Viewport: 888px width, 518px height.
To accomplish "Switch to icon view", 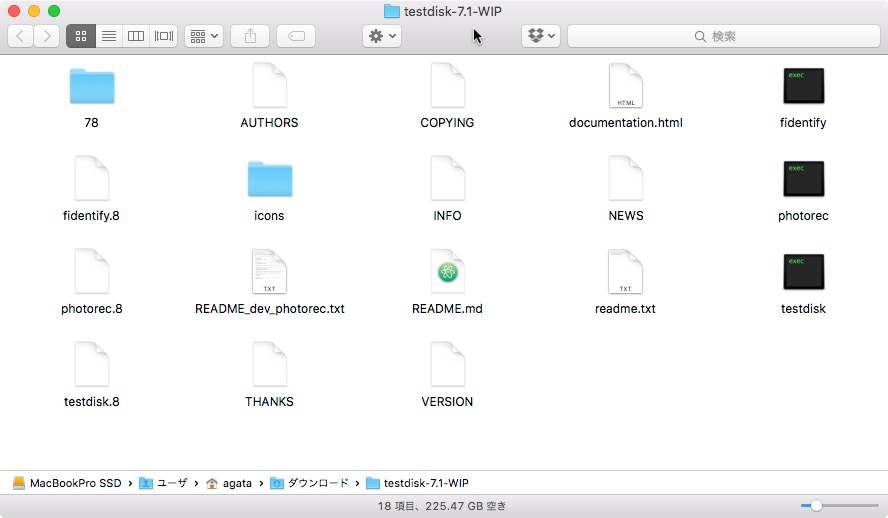I will pos(80,36).
